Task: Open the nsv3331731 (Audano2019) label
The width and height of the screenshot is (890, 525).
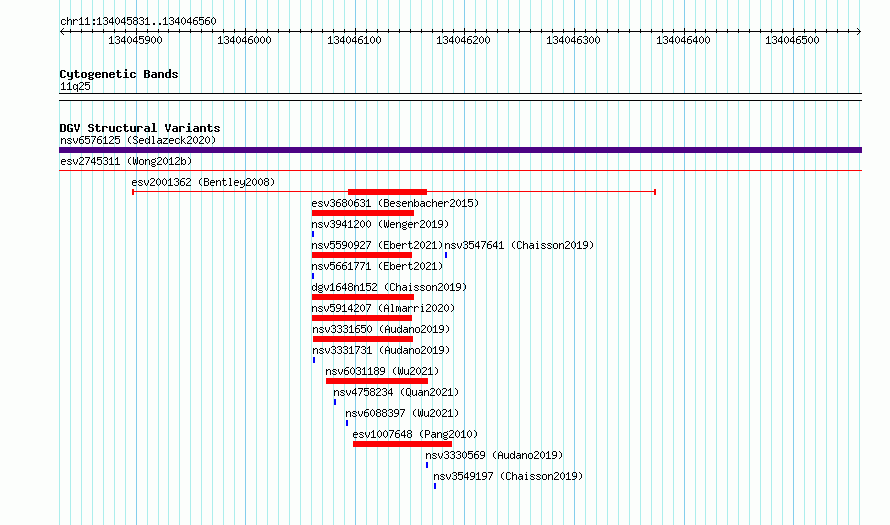Action: tap(381, 350)
